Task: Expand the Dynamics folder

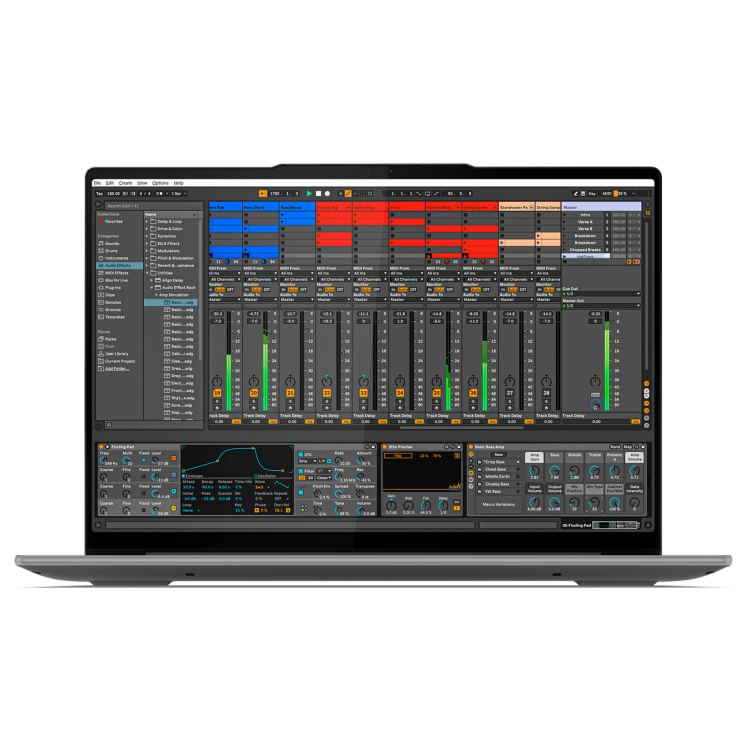Action: [x=147, y=236]
